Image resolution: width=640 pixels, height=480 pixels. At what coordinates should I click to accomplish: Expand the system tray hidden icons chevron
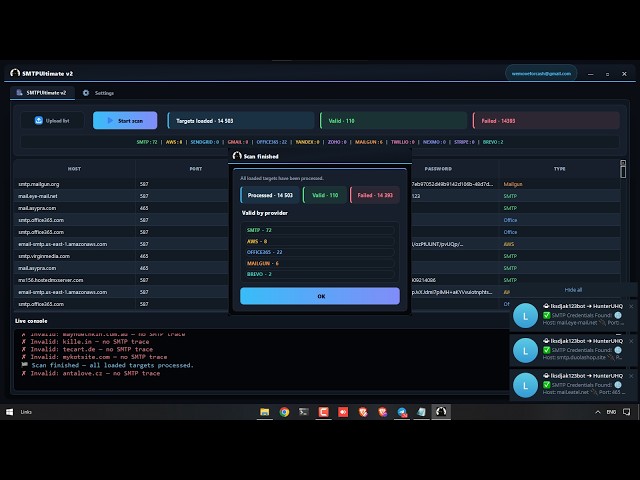click(x=598, y=412)
